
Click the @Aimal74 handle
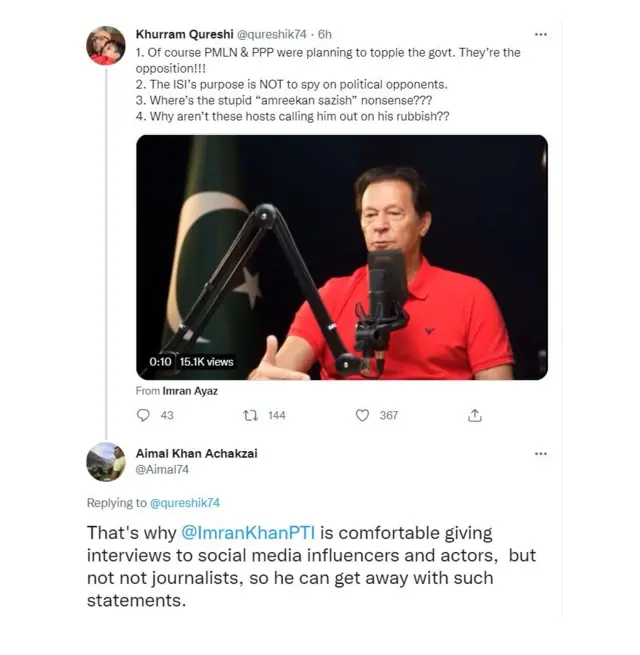[162, 468]
